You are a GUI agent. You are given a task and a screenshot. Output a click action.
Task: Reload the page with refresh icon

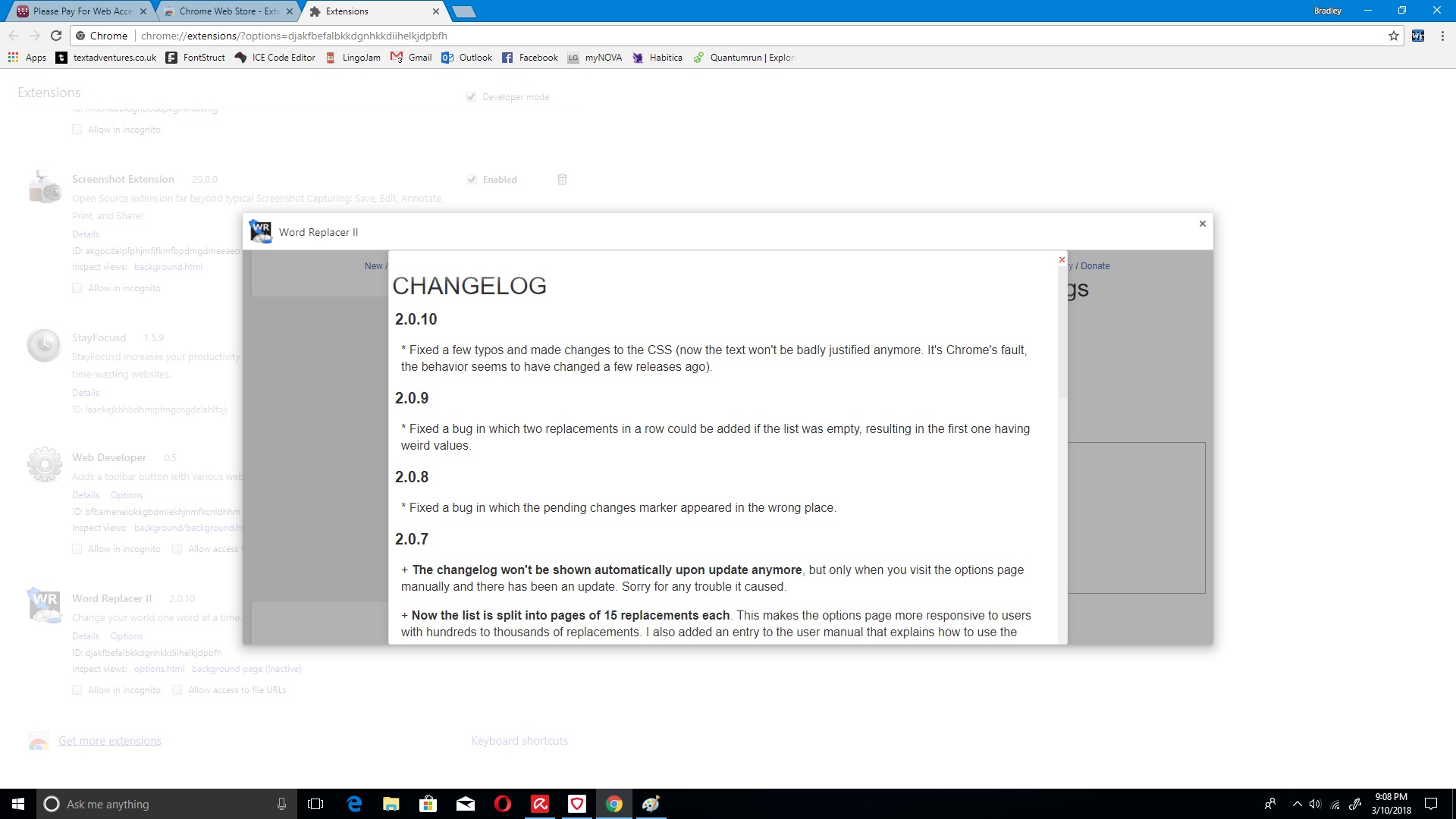[x=56, y=36]
